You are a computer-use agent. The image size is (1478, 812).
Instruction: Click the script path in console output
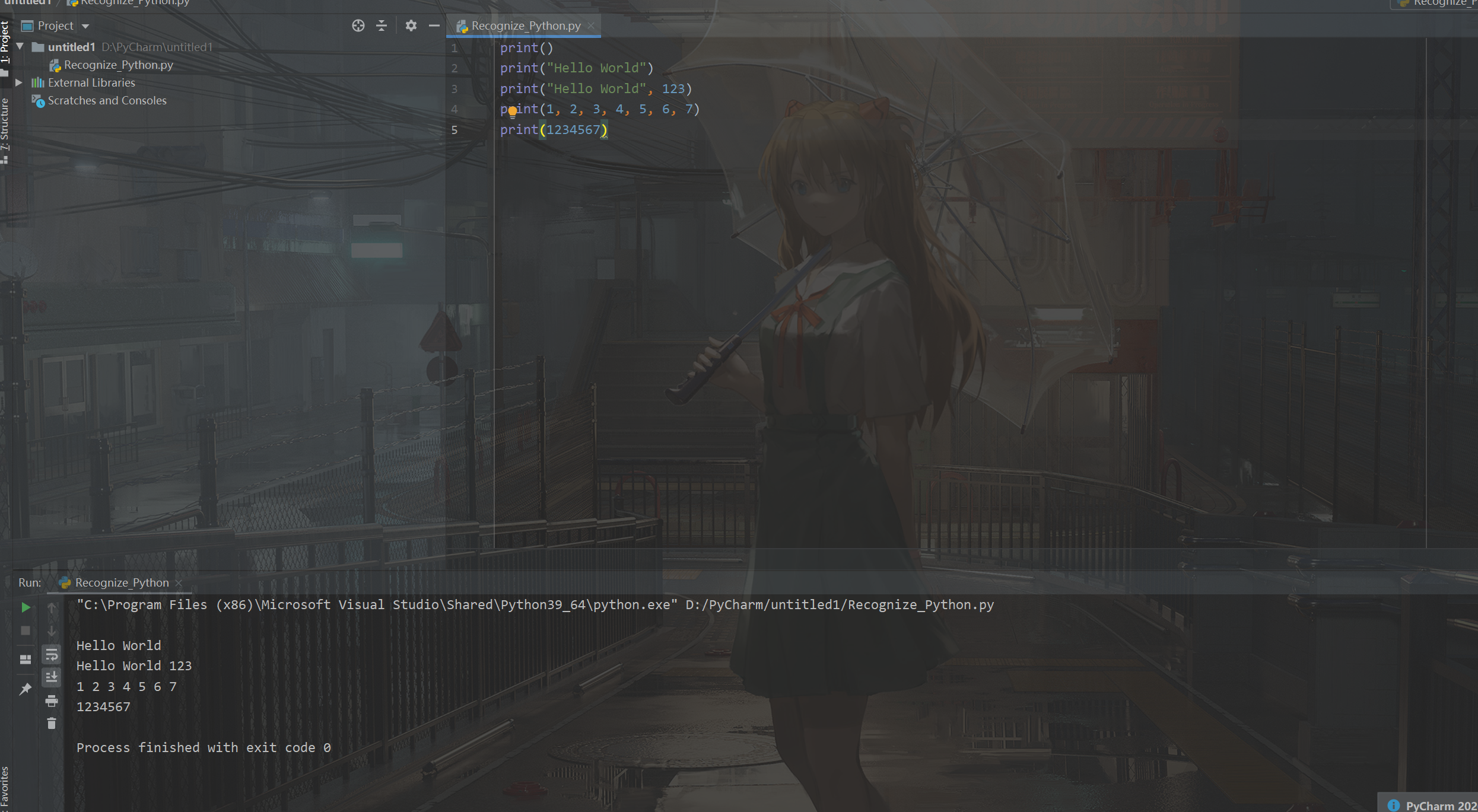[839, 604]
